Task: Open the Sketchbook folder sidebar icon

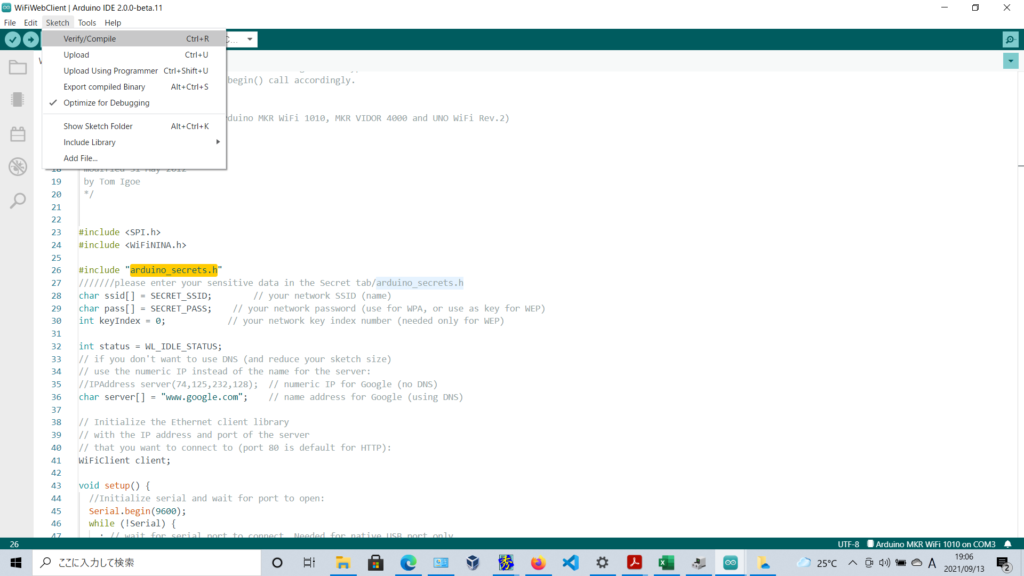Action: [x=18, y=67]
